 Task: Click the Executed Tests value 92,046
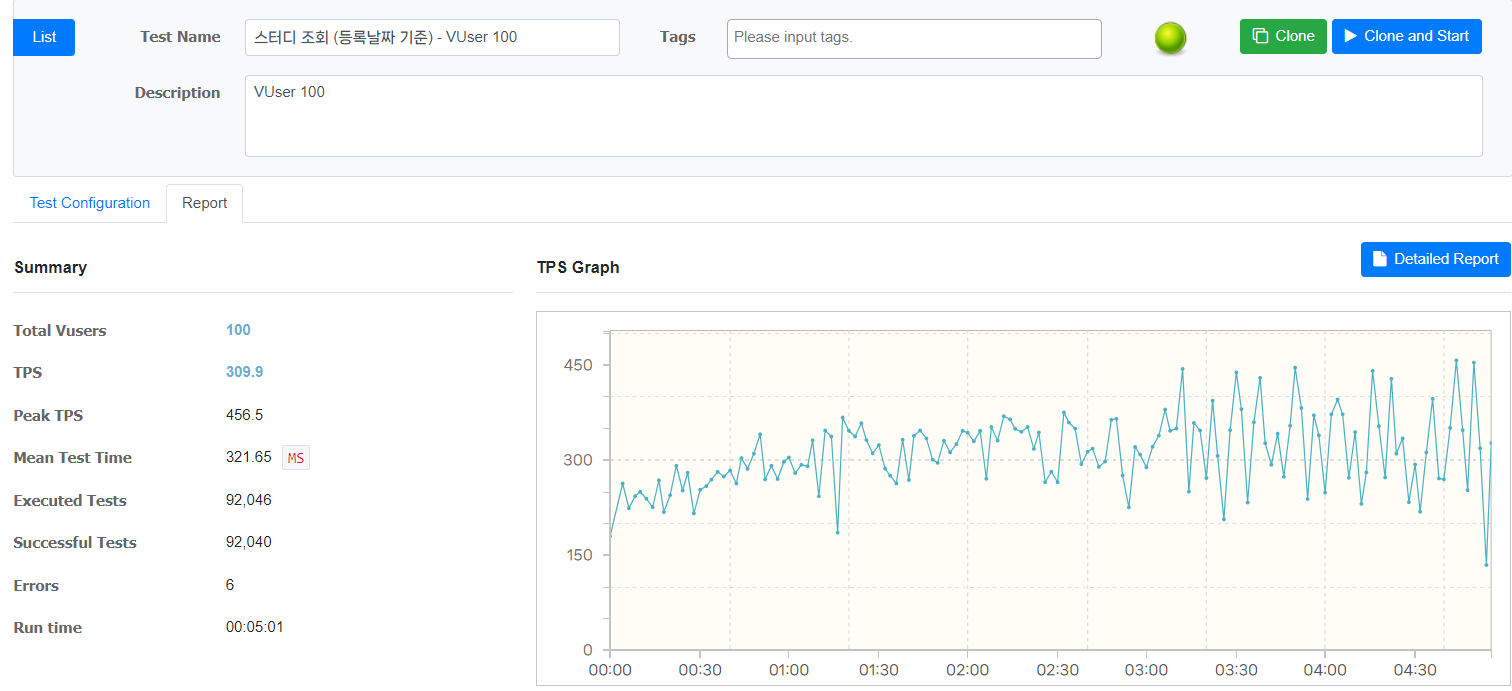[x=249, y=500]
